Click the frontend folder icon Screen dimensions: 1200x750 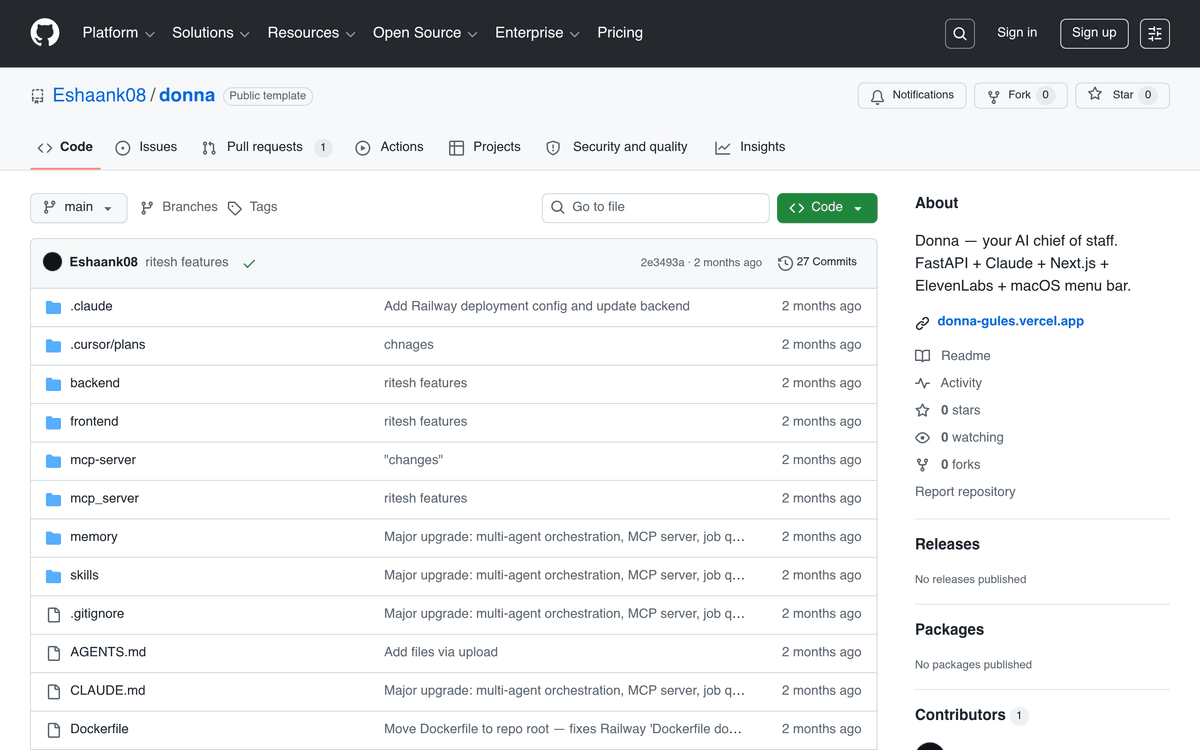(x=54, y=422)
